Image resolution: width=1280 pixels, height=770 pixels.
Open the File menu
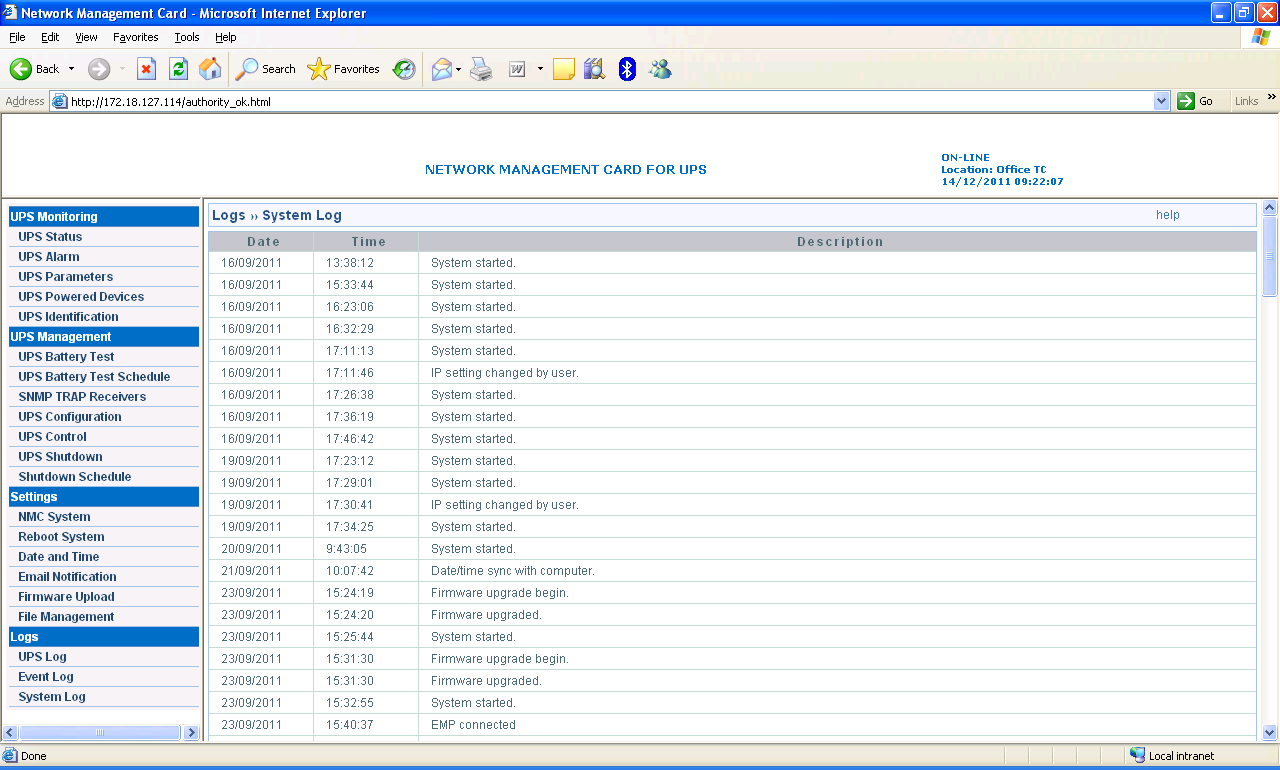click(x=17, y=37)
